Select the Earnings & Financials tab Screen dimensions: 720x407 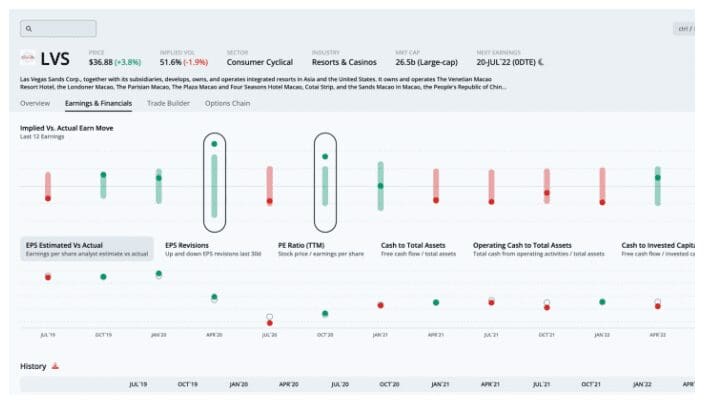tap(98, 103)
